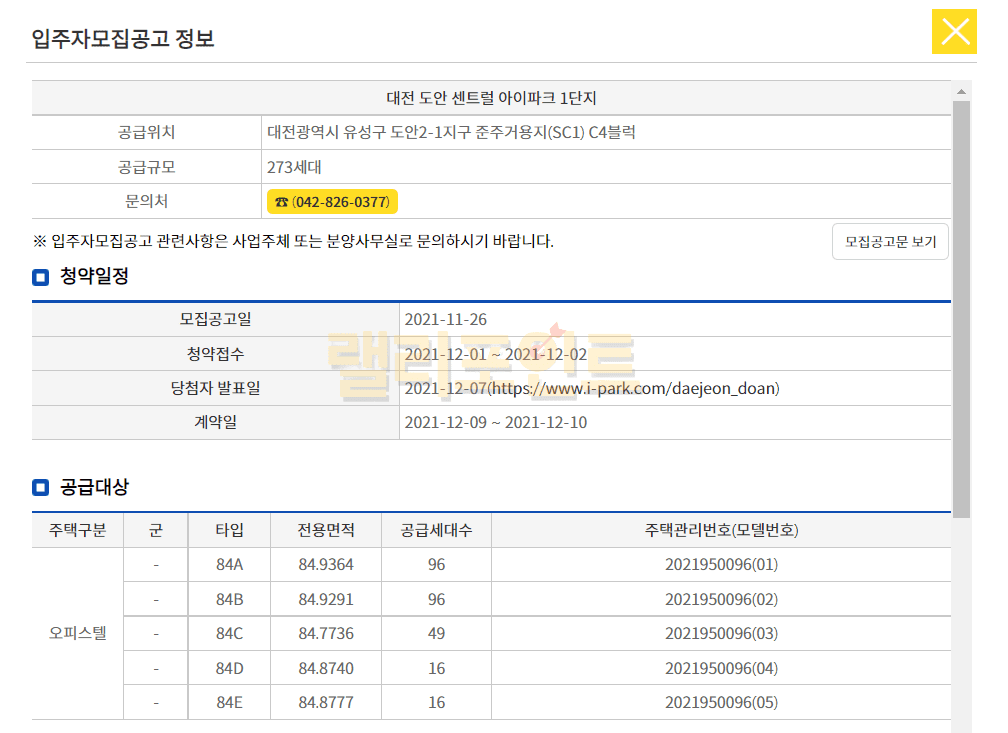The height and width of the screenshot is (733, 1008).
Task: Click the vertical scrollbar thumb
Action: coord(961,300)
